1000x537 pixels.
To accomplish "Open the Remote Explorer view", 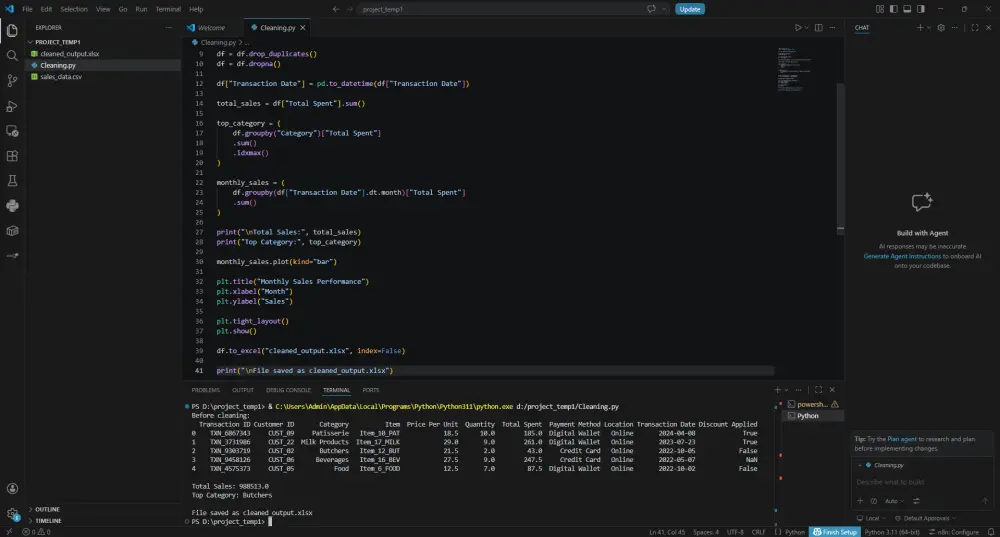I will point(12,131).
